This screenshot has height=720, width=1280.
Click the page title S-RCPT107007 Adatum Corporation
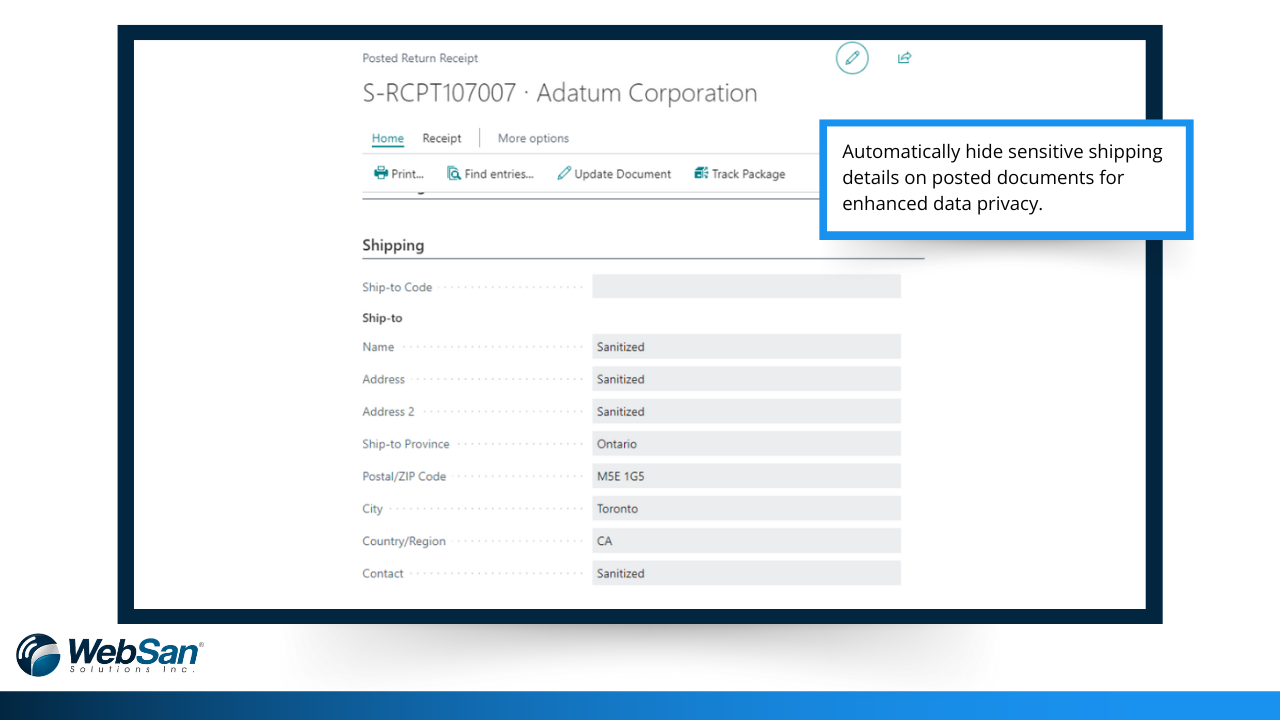(560, 93)
